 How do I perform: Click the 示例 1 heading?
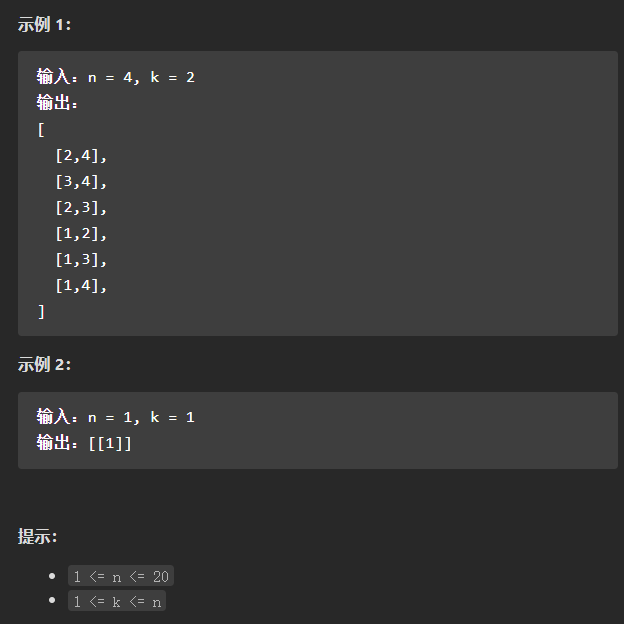click(44, 25)
